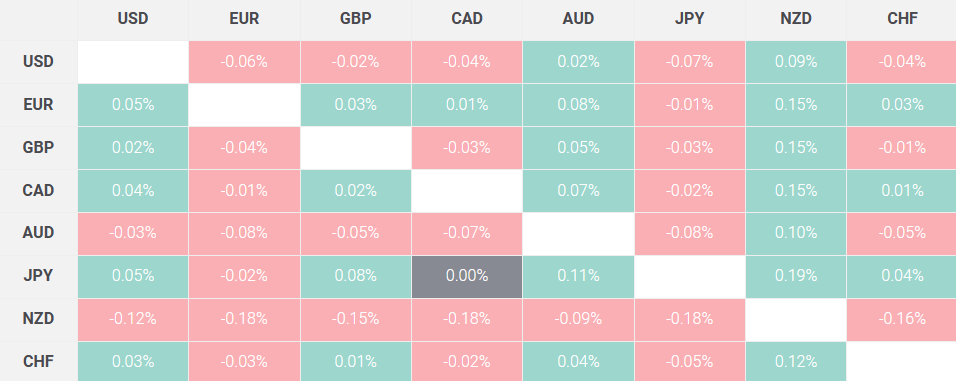This screenshot has height=381, width=956.
Task: Select the CHF/JPY -0.05% cell
Action: (x=690, y=361)
